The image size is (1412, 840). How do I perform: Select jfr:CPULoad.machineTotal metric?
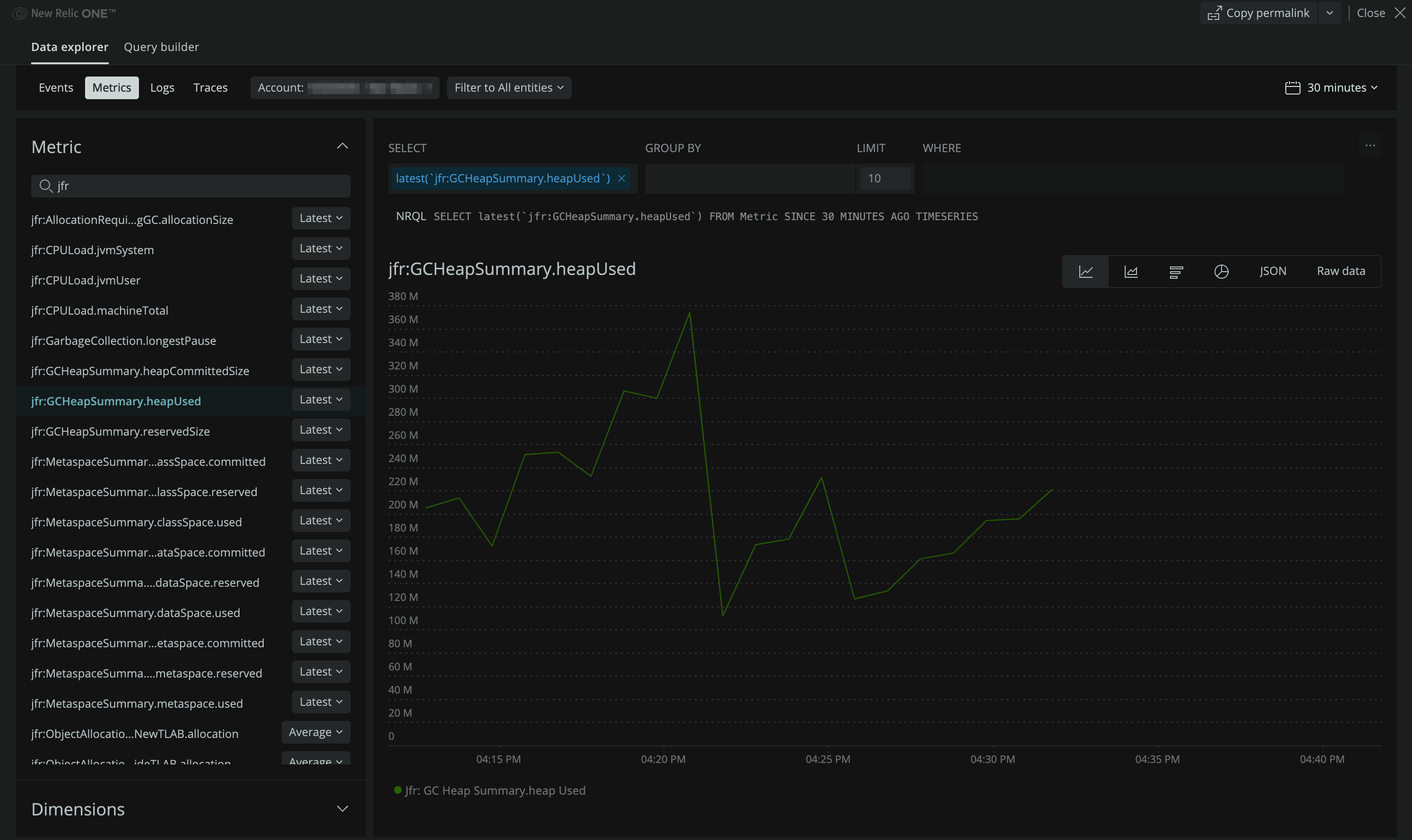[x=100, y=310]
